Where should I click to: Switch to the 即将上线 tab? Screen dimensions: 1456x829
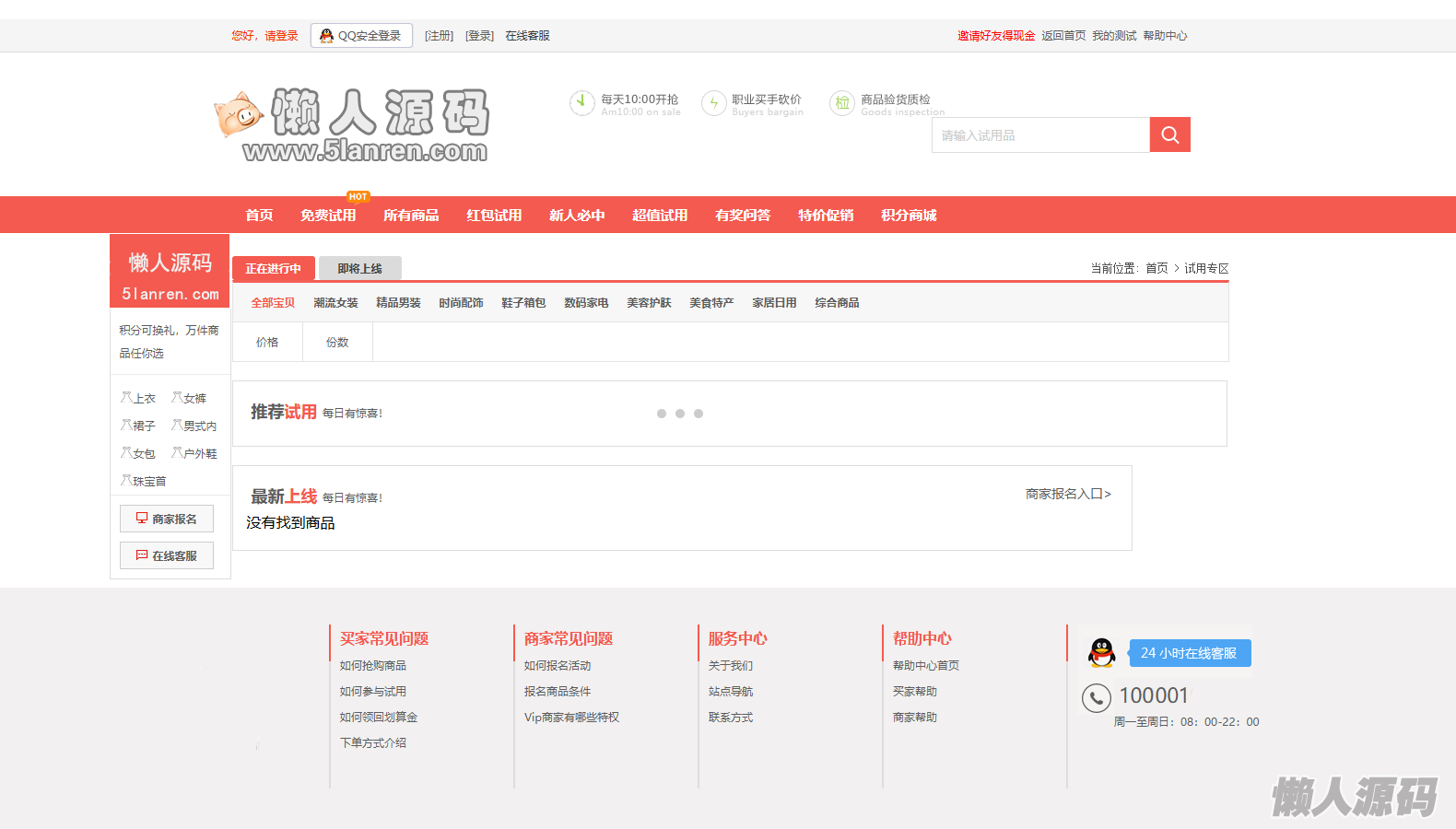pyautogui.click(x=359, y=268)
